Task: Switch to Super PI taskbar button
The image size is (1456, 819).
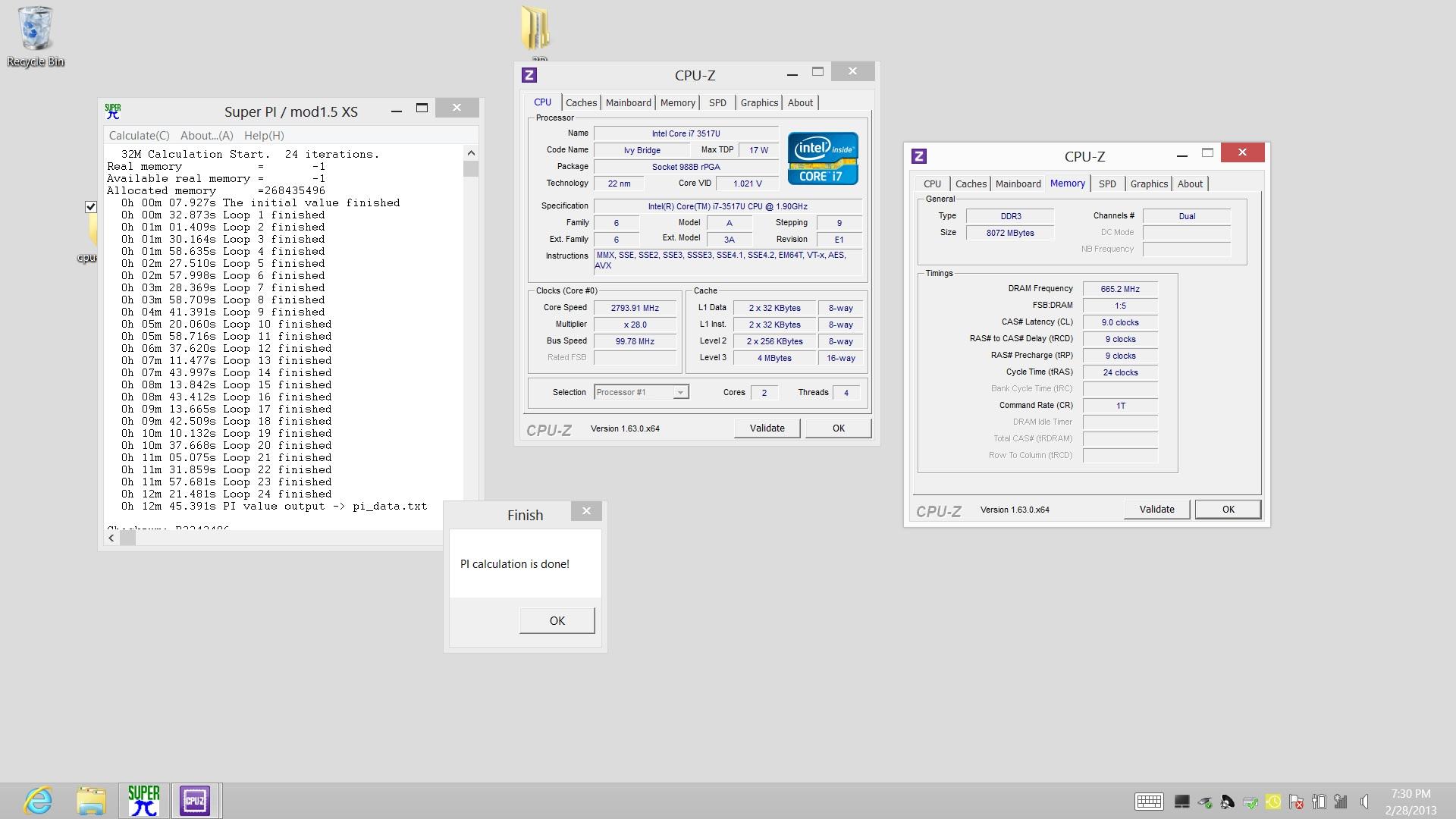Action: coord(143,801)
